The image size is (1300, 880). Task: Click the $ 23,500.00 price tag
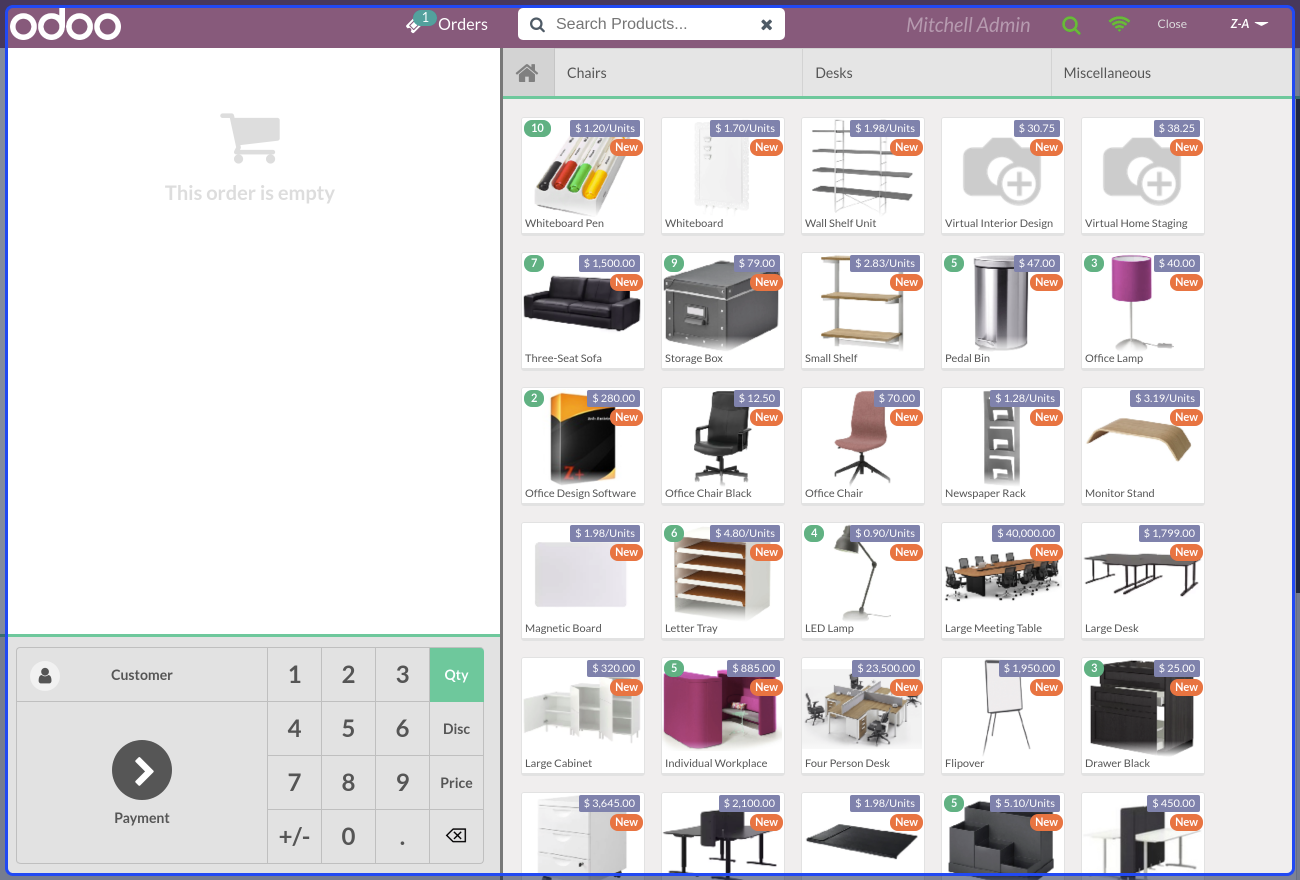(886, 668)
